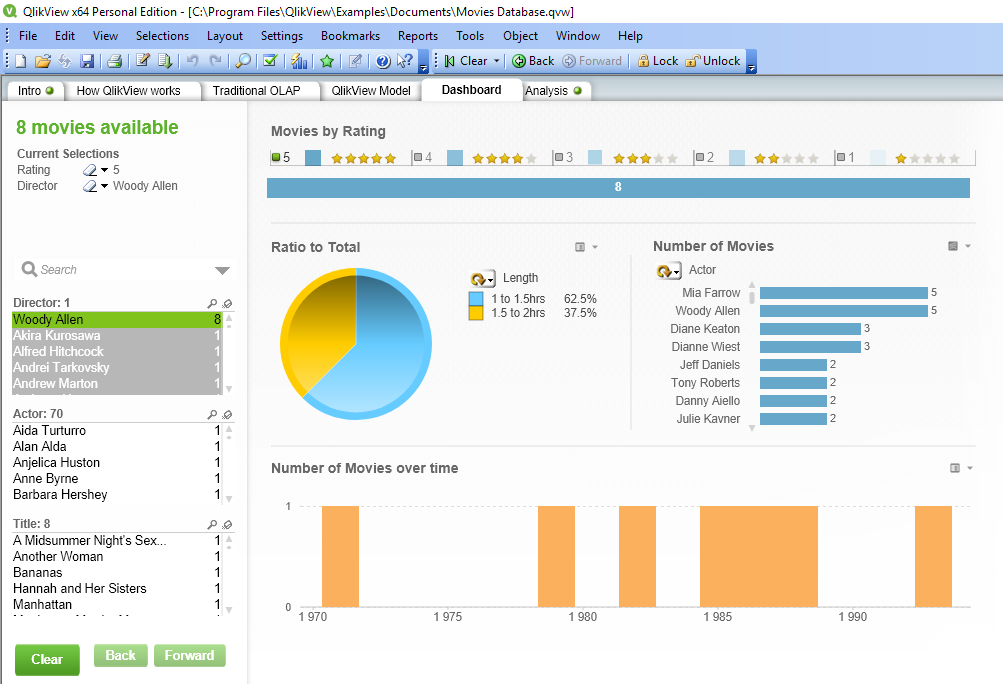Clear the Actor list box selections icon
This screenshot has height=684, width=1003.
227,414
